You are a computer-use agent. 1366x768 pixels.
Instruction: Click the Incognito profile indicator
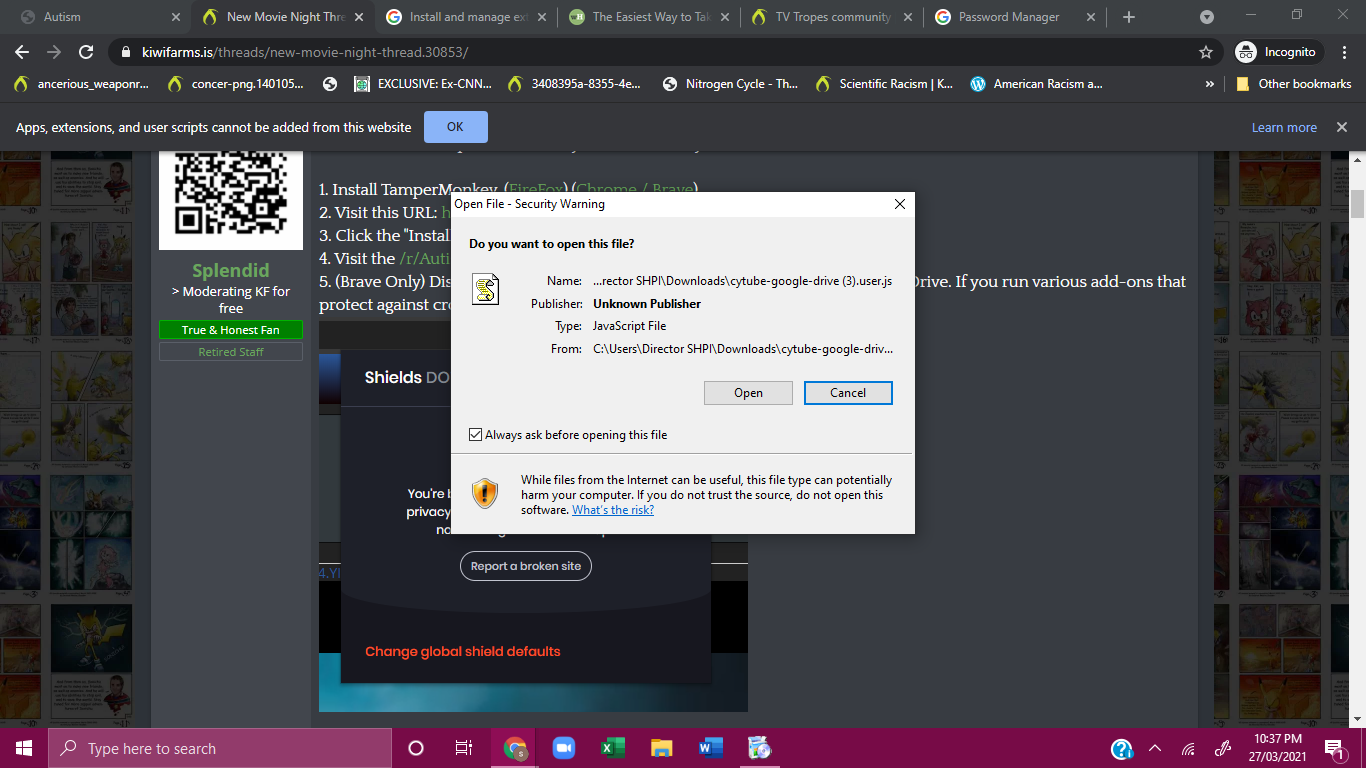coord(1277,52)
